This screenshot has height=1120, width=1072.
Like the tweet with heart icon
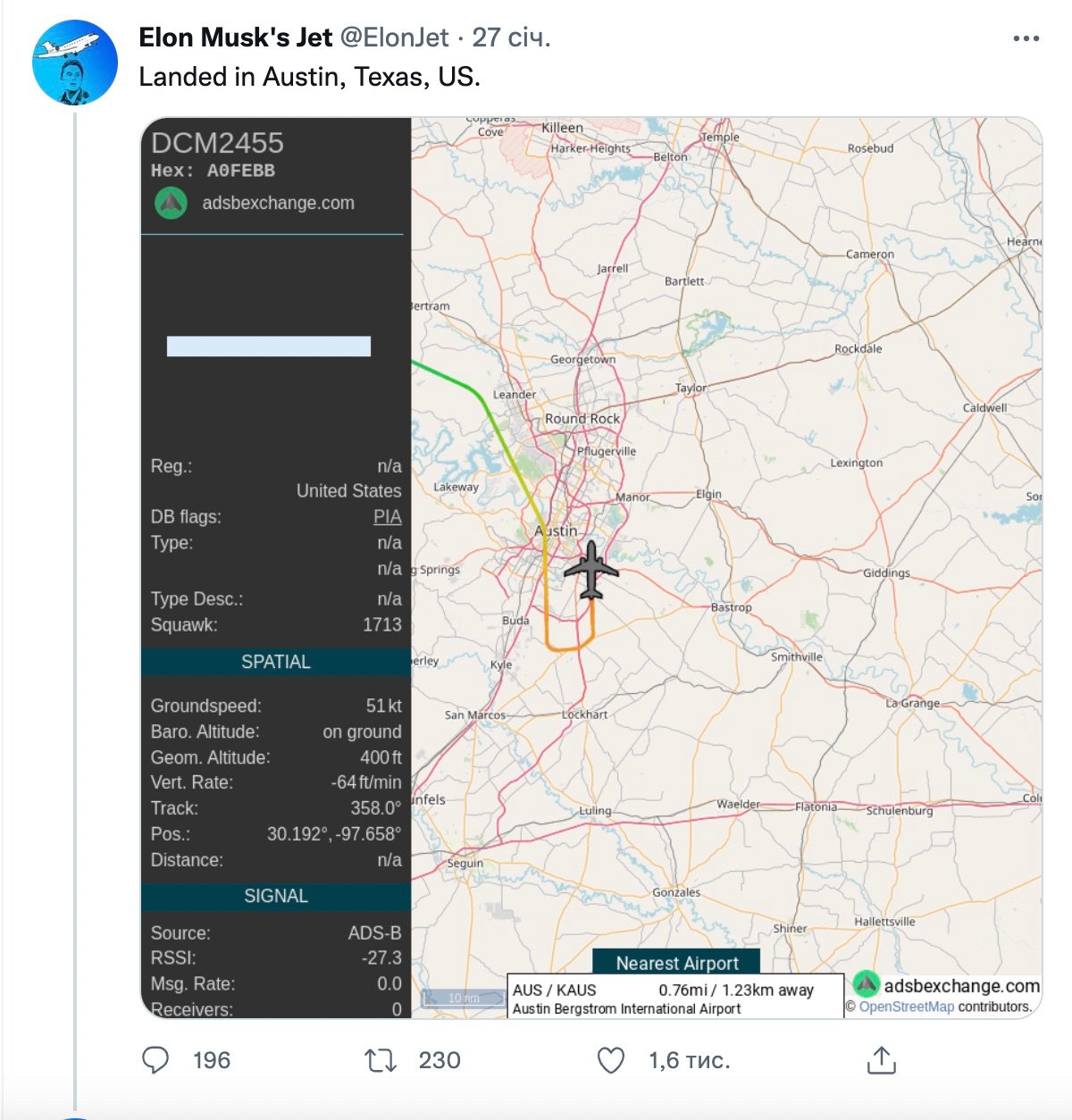coord(610,1060)
